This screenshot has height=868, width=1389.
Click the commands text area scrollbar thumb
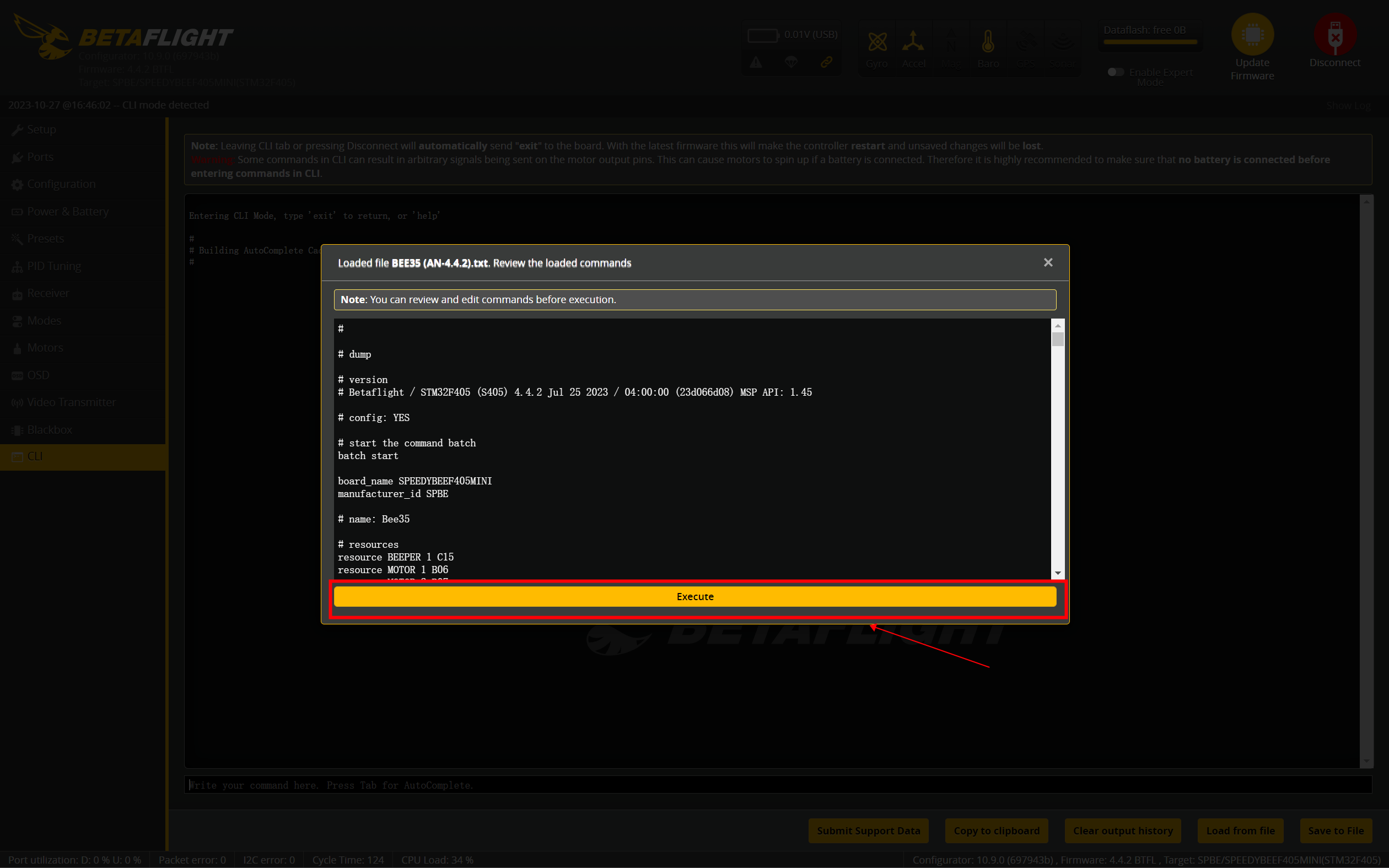1058,339
